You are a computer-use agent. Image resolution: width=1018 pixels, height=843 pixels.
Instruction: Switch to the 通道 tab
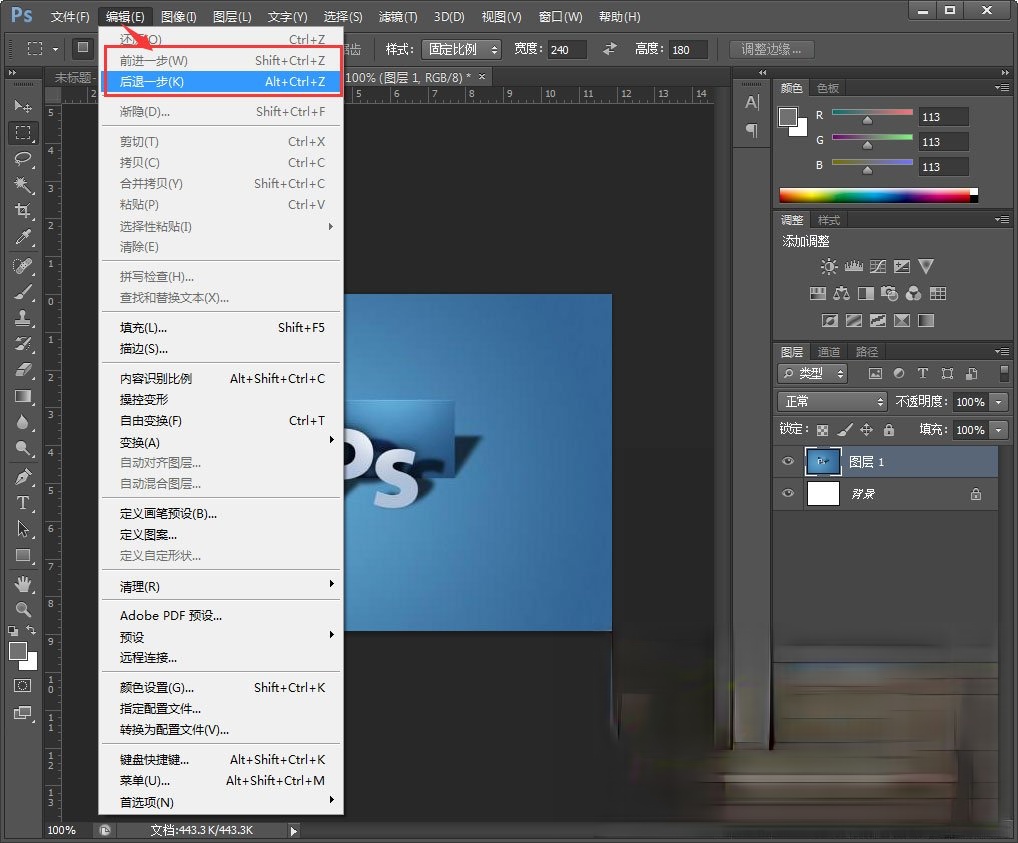829,351
